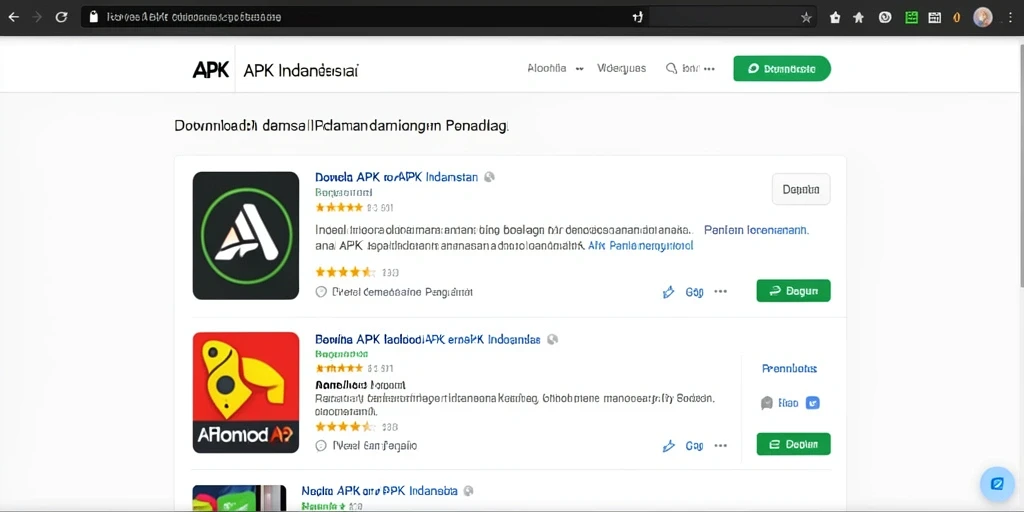Open the browser three-dot menu
The height and width of the screenshot is (512, 1024).
click(x=1010, y=18)
